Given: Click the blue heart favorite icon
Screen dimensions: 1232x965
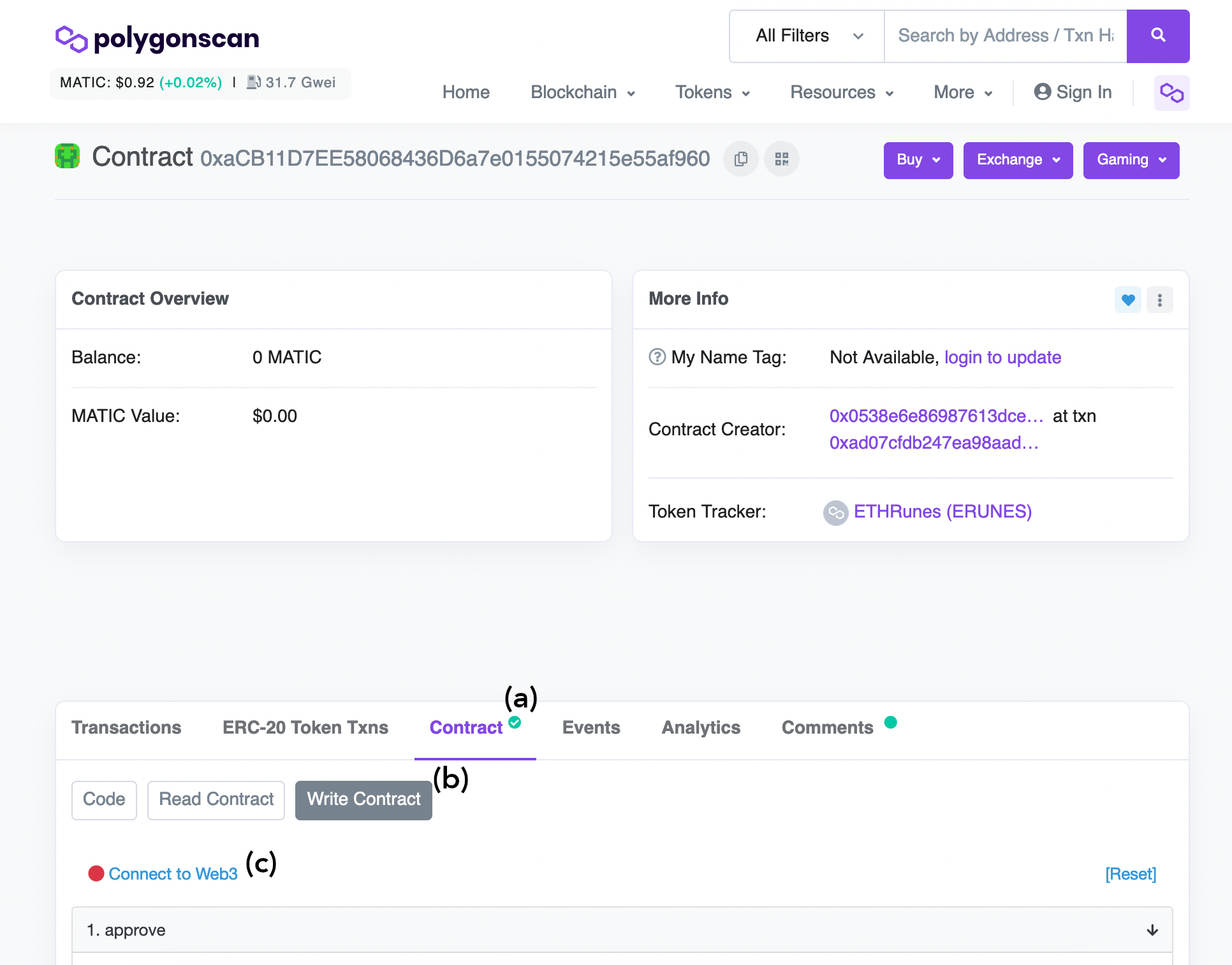Looking at the screenshot, I should (1127, 300).
